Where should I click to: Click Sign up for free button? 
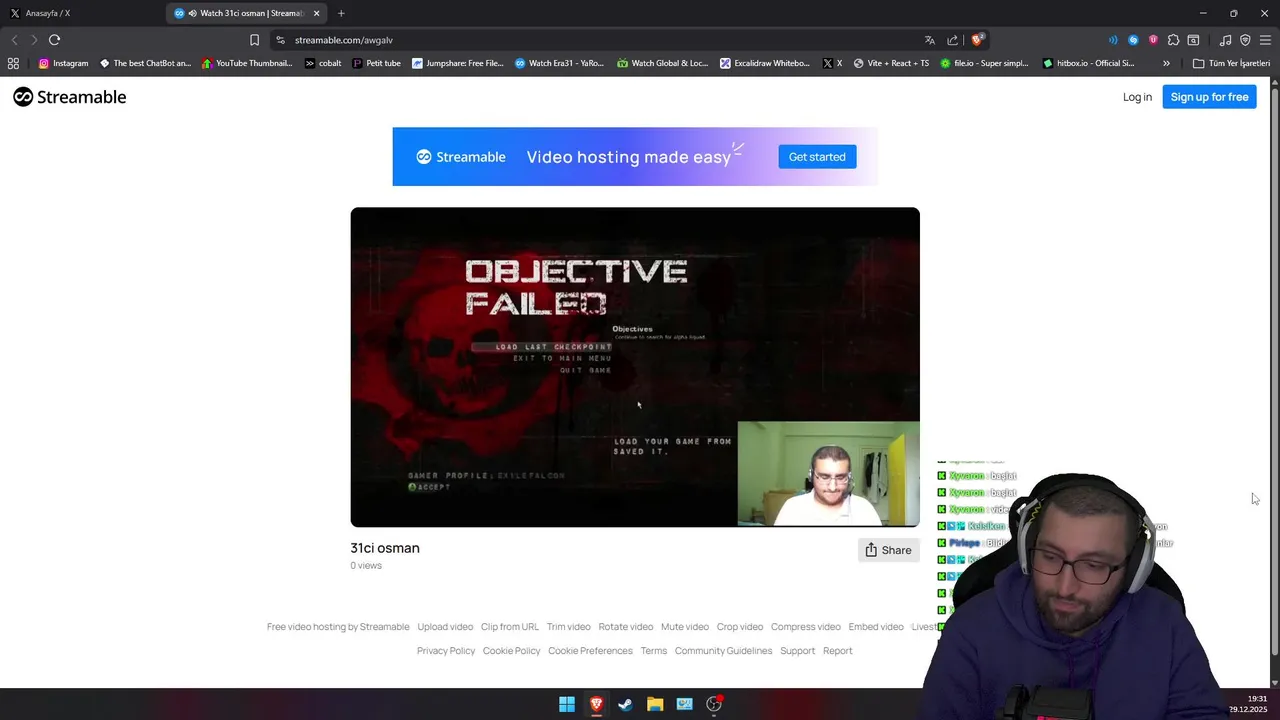tap(1209, 97)
